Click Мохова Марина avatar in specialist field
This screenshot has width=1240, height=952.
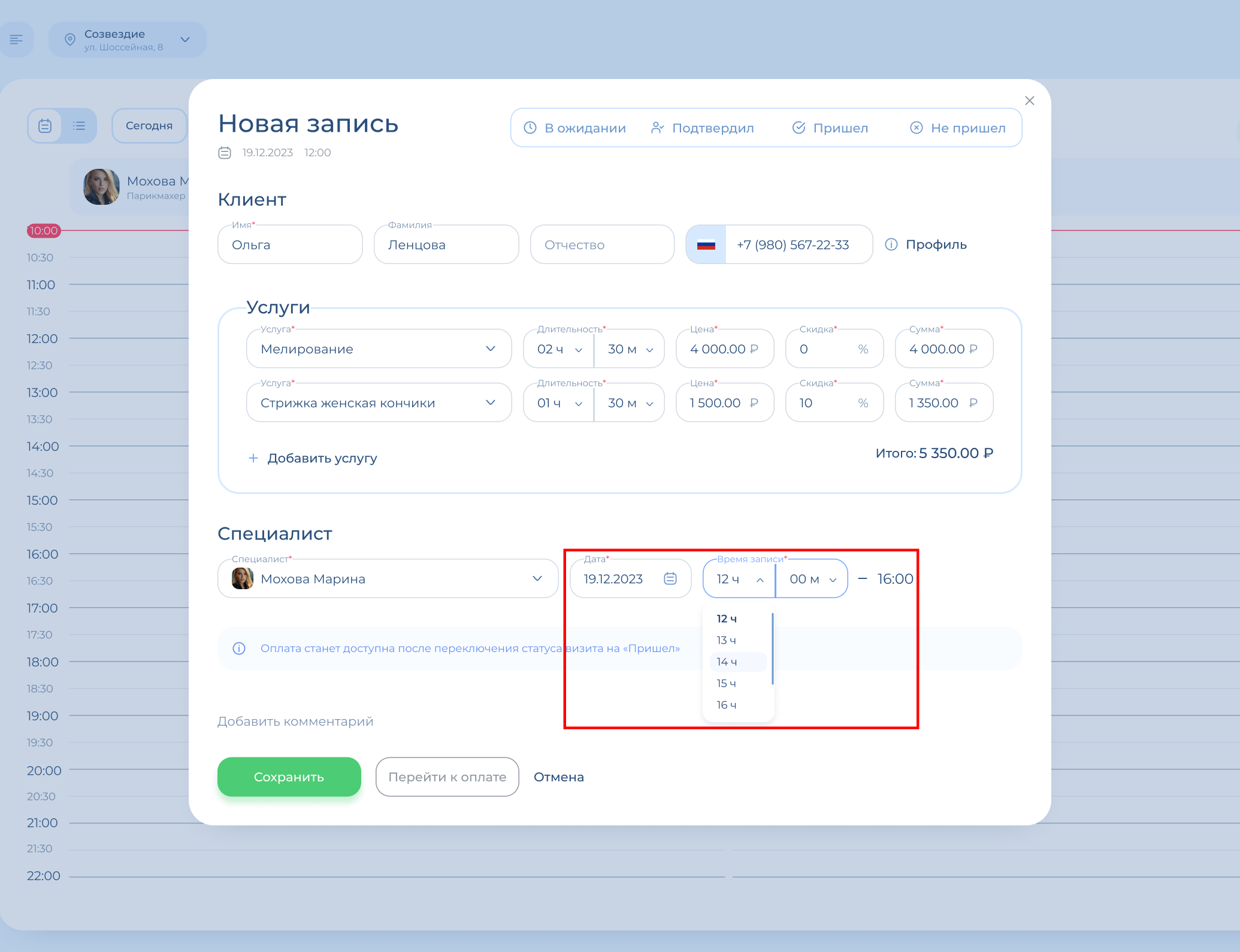[243, 578]
